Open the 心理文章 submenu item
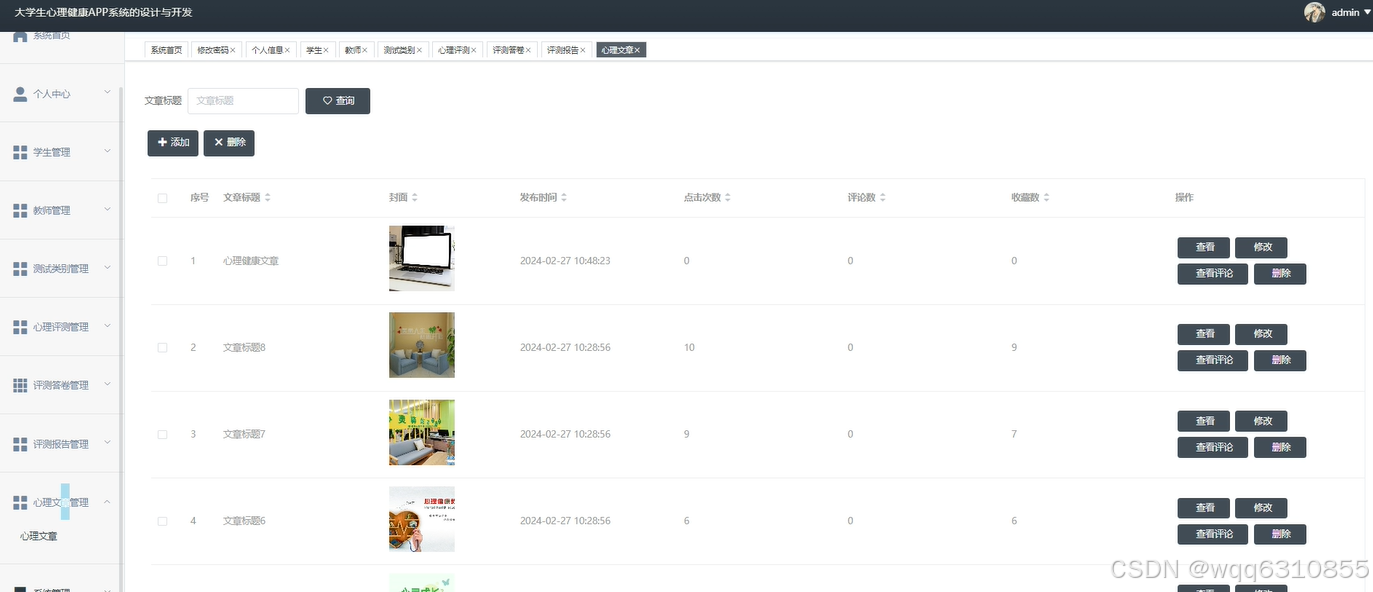 pos(39,537)
